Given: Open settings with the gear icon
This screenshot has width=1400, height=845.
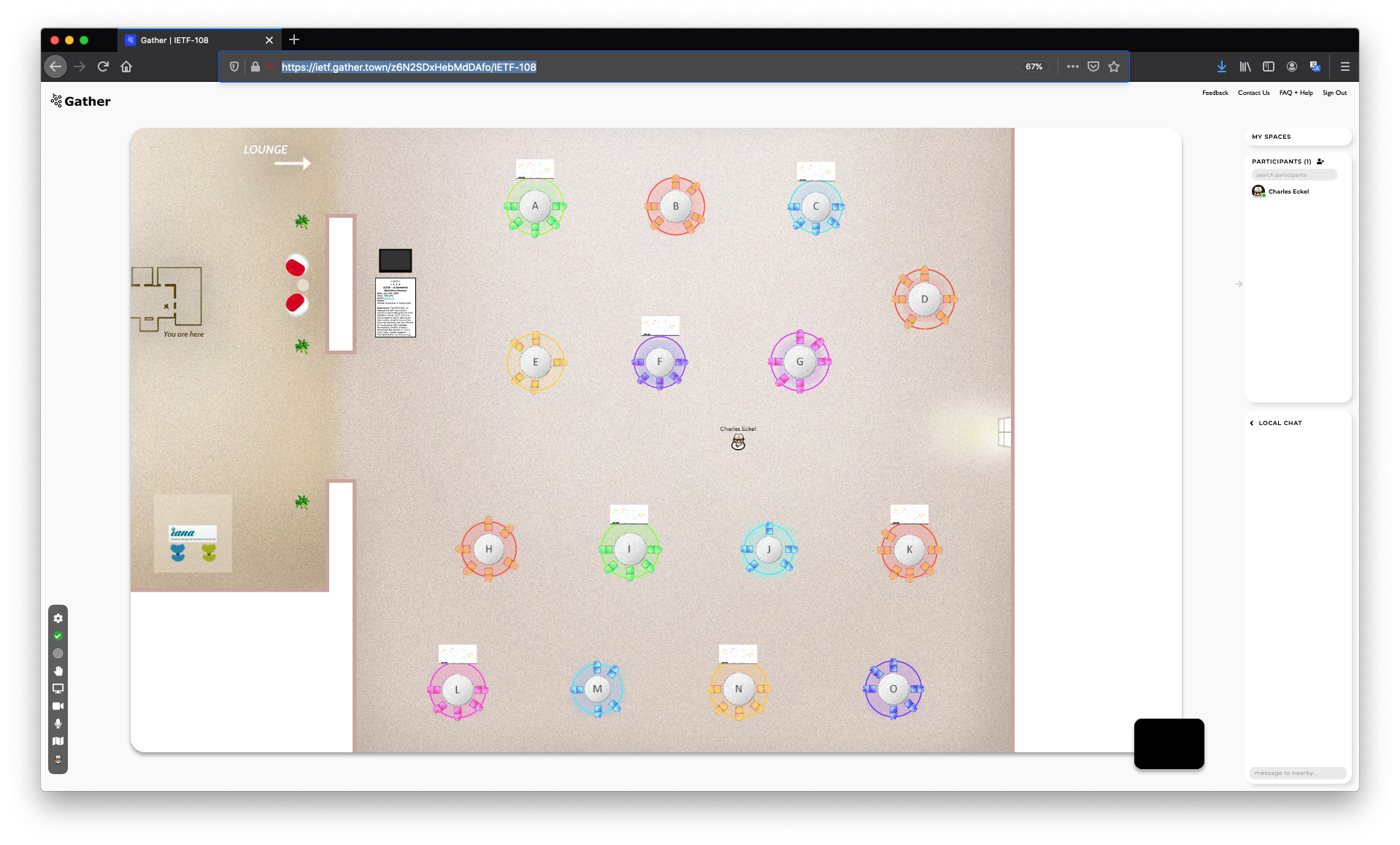Looking at the screenshot, I should (x=58, y=618).
